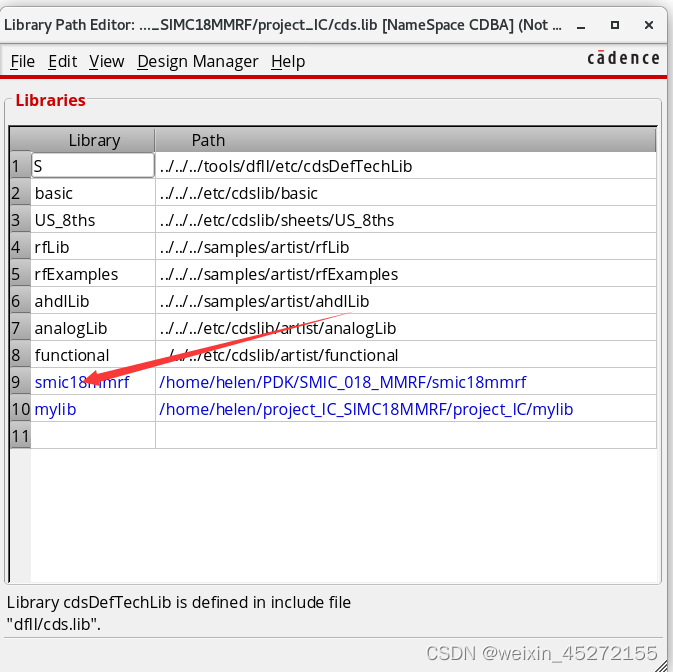Open the View menu
The height and width of the screenshot is (672, 673).
[106, 62]
